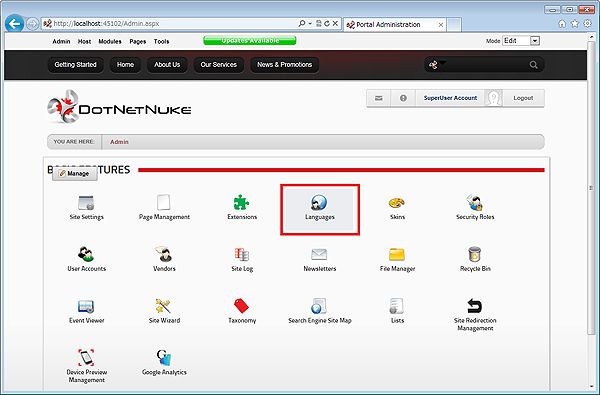Close the Portal Administration tab
The width and height of the screenshot is (600, 395).
pyautogui.click(x=441, y=24)
